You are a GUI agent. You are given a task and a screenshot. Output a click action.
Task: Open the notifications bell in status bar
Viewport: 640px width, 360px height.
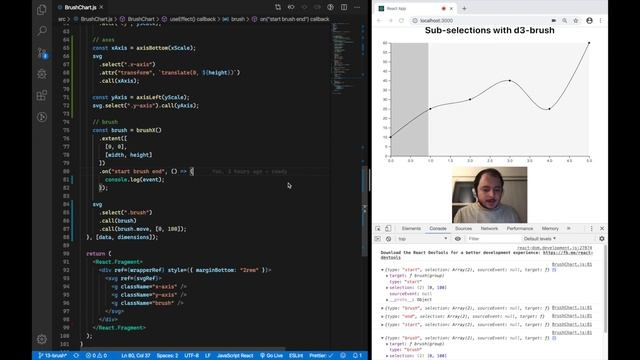point(358,356)
